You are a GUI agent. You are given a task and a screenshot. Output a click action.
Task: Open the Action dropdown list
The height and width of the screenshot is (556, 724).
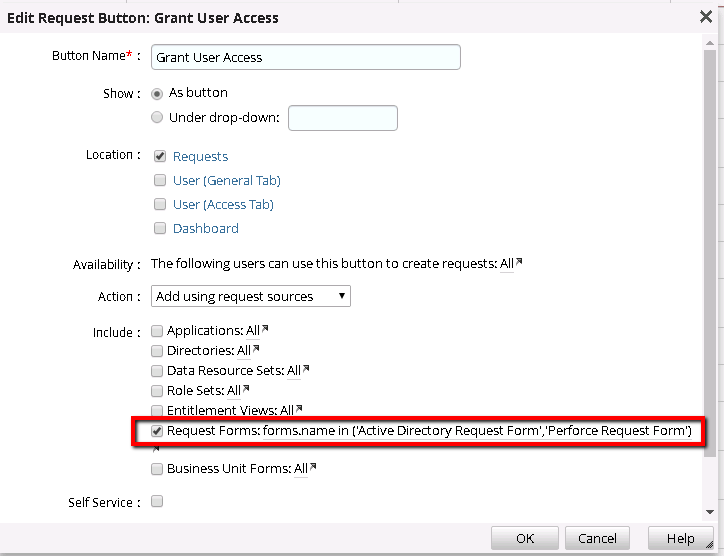(x=251, y=296)
